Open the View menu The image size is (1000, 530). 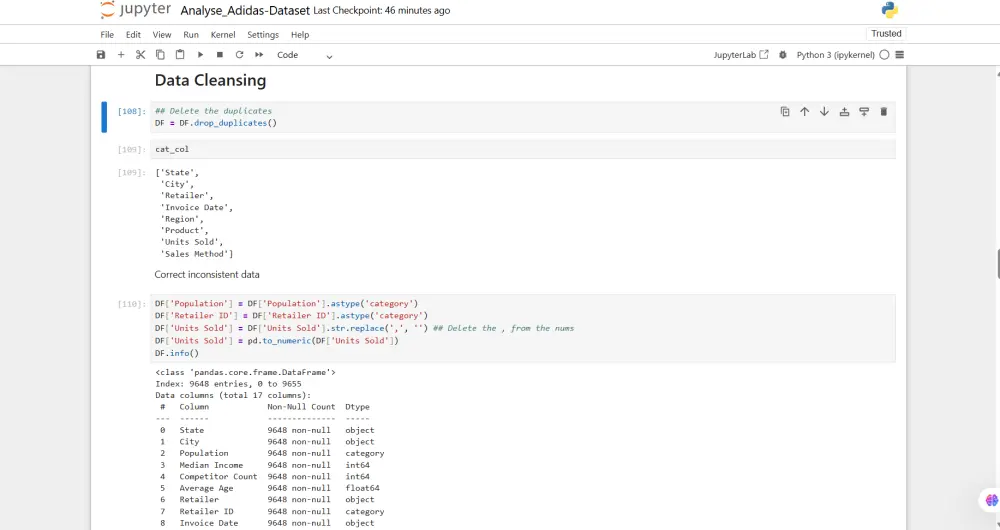pos(161,34)
